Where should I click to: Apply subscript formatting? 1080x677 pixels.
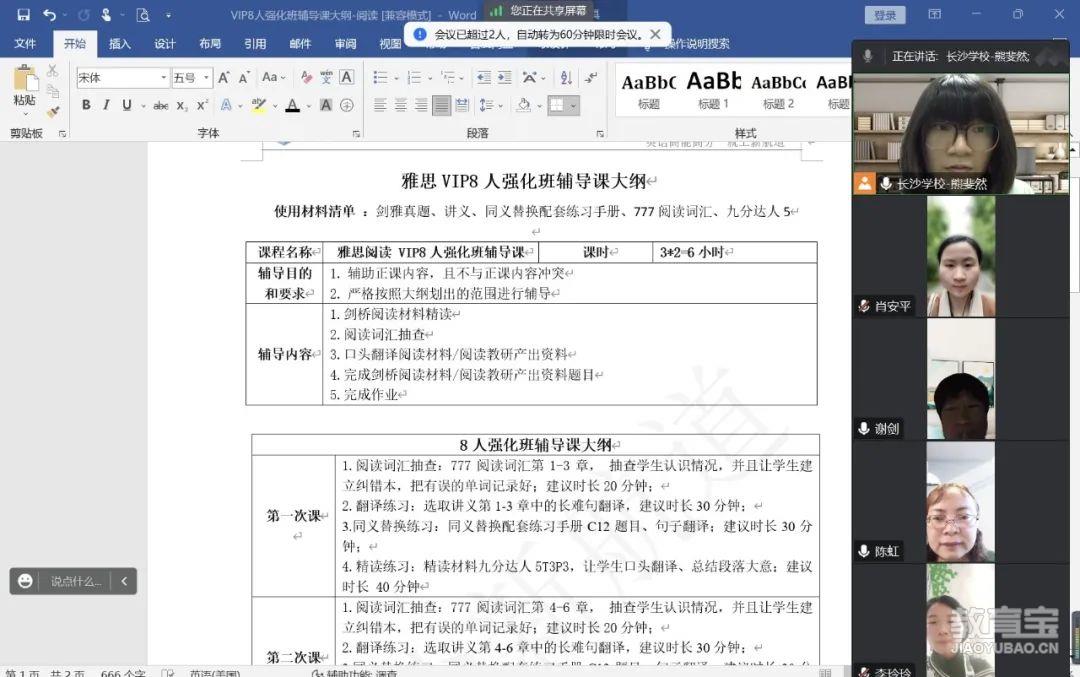181,105
